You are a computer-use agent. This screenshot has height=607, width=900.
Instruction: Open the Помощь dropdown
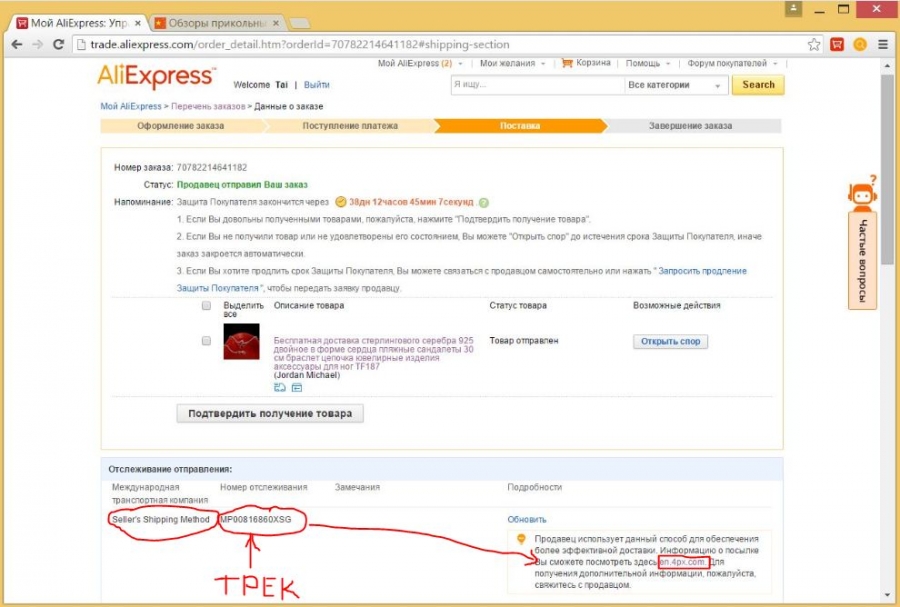(x=648, y=63)
